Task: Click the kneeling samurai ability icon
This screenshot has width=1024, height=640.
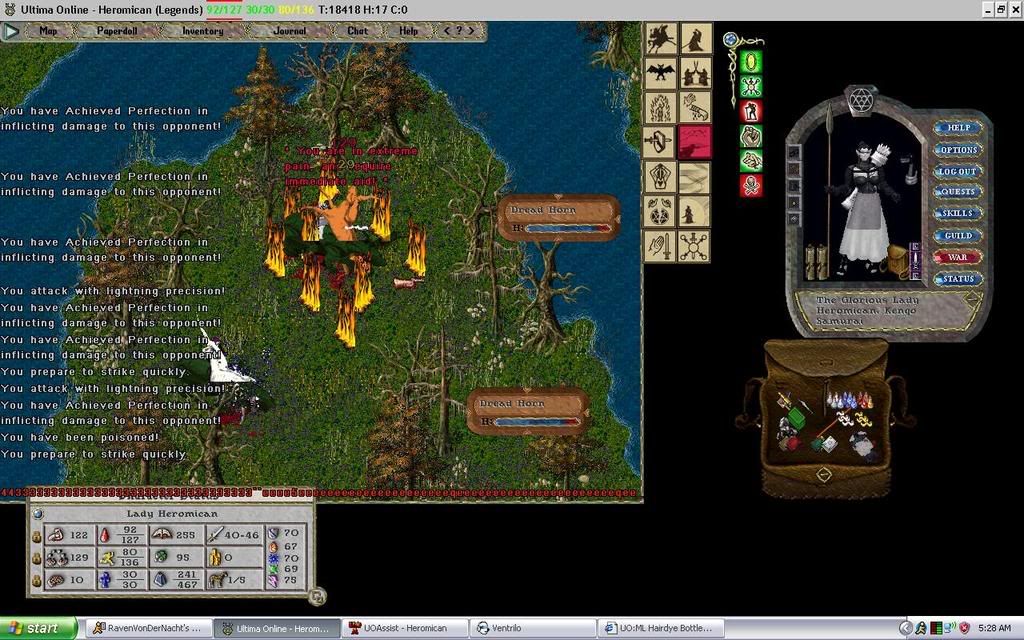Action: tap(695, 211)
